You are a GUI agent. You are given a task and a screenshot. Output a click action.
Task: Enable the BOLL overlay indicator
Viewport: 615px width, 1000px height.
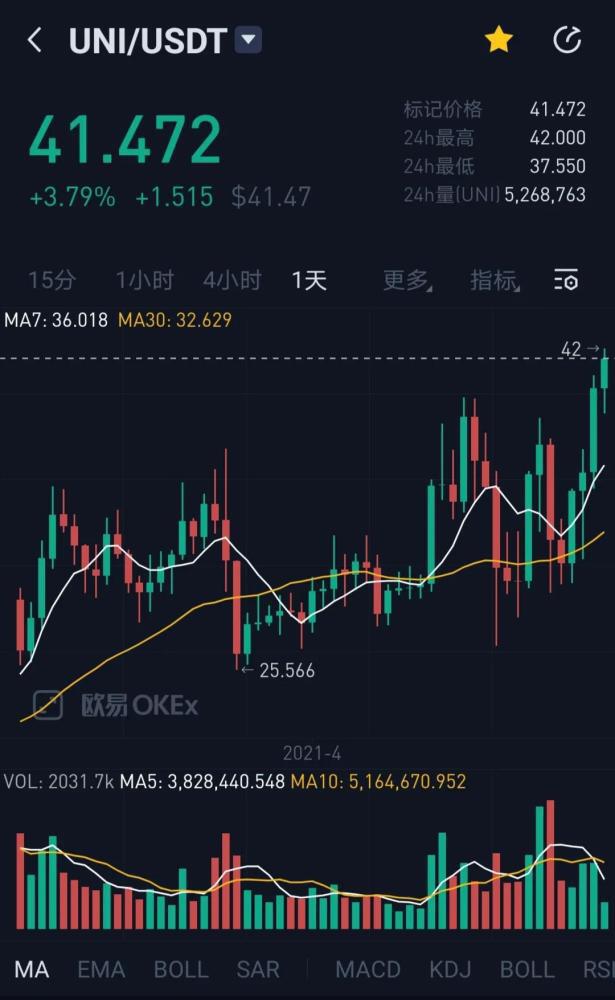point(180,969)
